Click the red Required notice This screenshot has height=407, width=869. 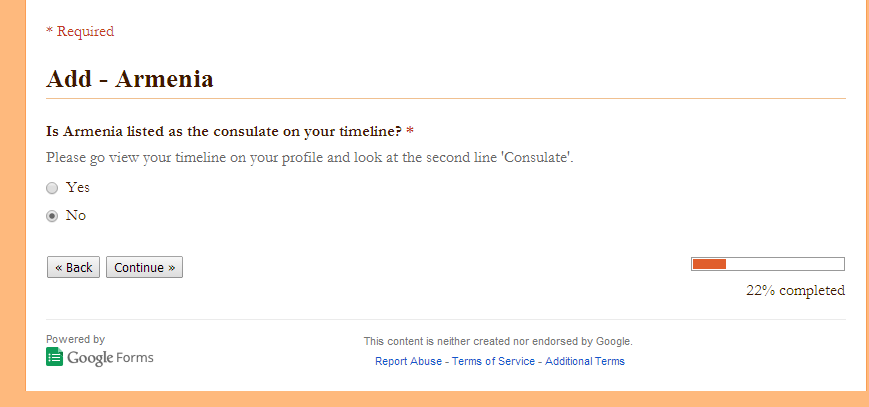pyautogui.click(x=80, y=31)
